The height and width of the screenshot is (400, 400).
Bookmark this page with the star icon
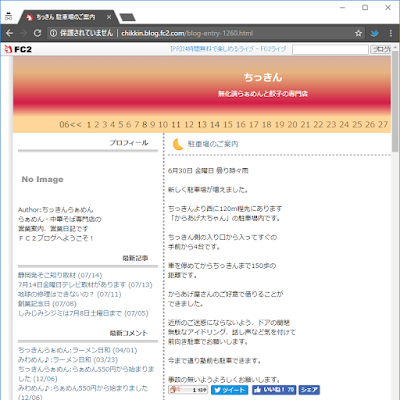coord(358,33)
